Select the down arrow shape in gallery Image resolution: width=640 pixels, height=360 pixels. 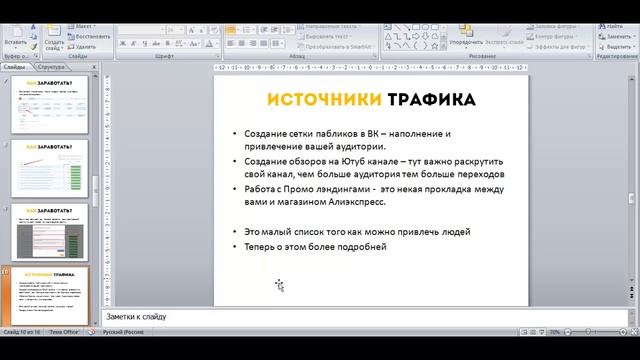tap(425, 37)
